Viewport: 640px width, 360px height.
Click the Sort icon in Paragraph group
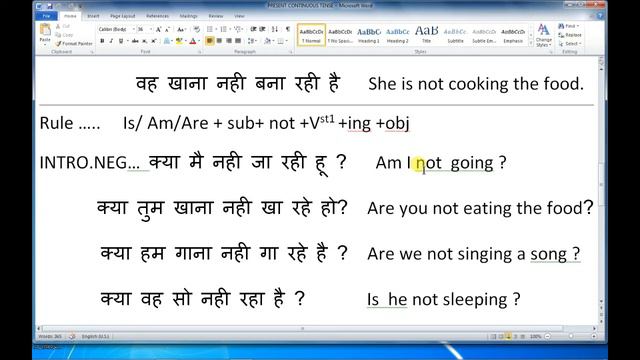click(x=275, y=29)
